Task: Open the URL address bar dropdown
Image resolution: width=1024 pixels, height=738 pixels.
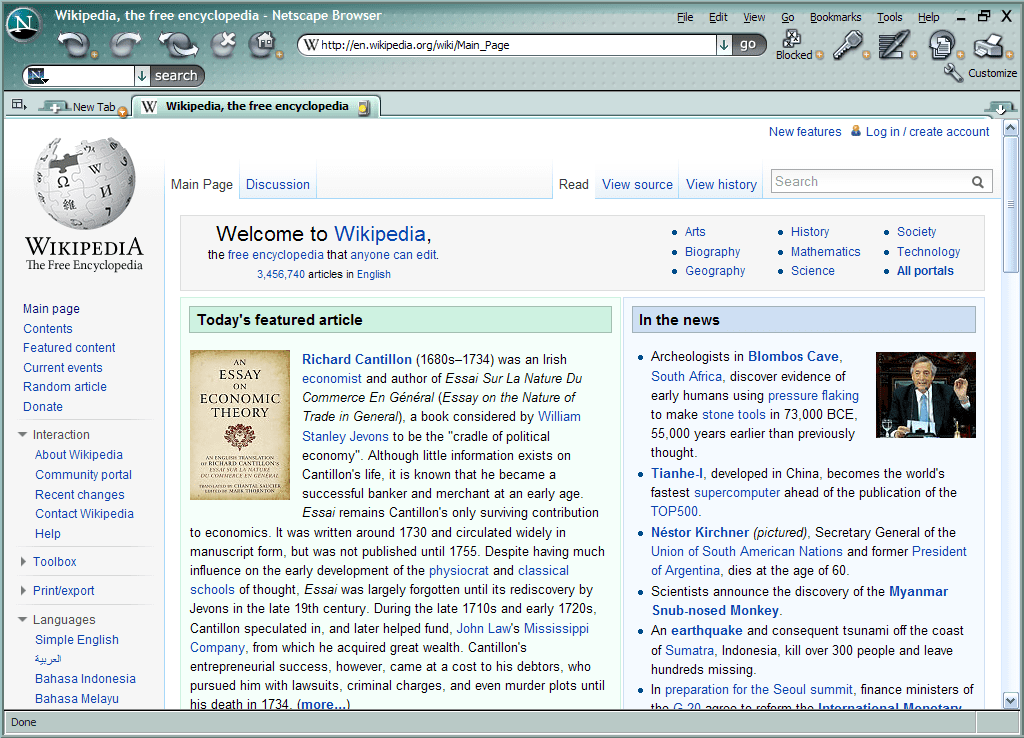Action: coord(723,44)
